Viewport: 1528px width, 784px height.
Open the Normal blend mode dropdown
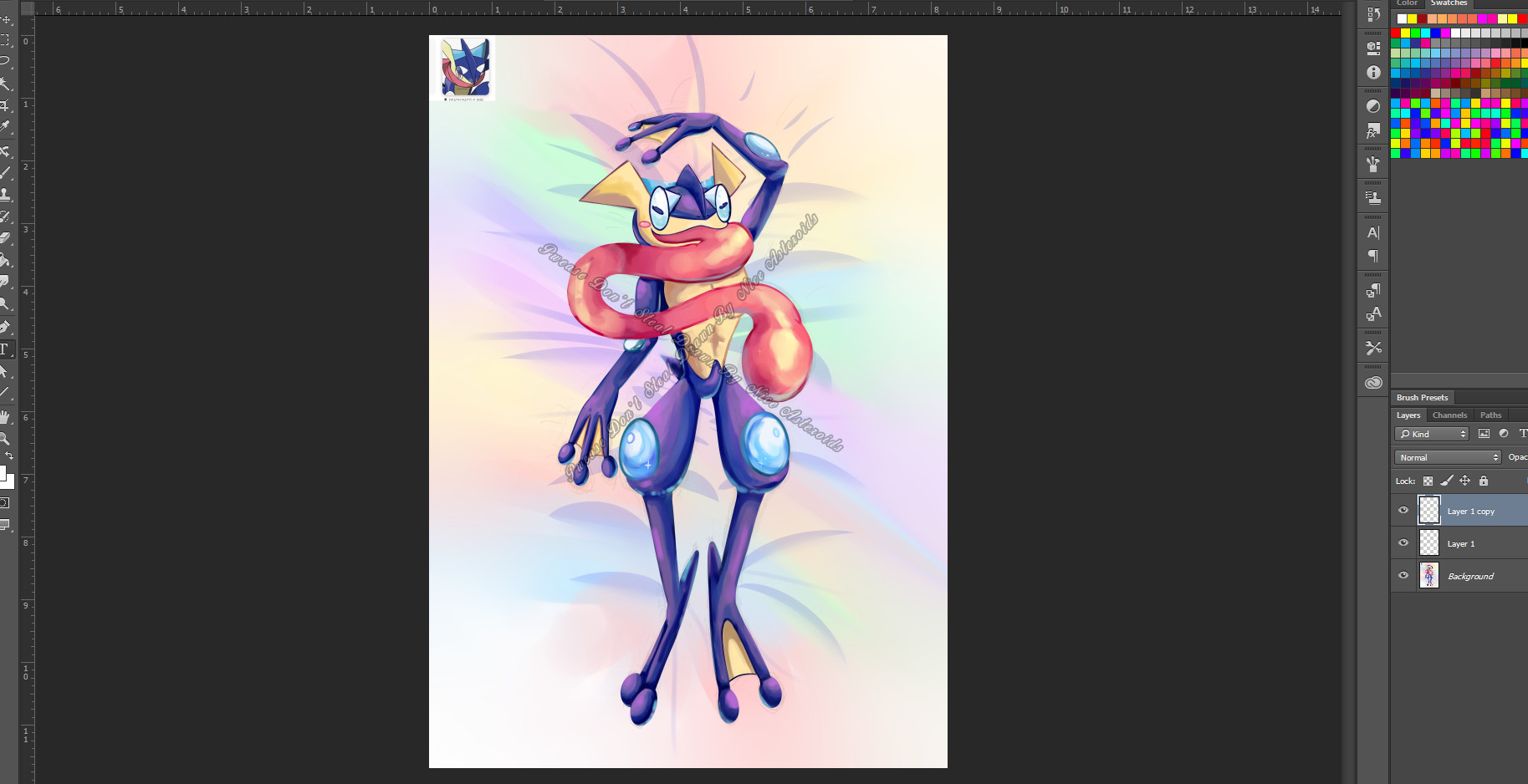pyautogui.click(x=1449, y=457)
